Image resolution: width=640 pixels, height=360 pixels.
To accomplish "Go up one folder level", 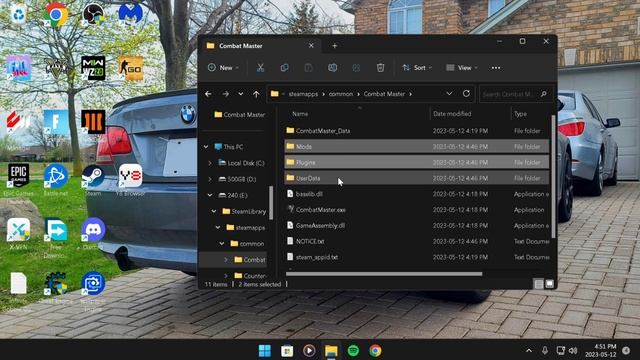I will 256,94.
